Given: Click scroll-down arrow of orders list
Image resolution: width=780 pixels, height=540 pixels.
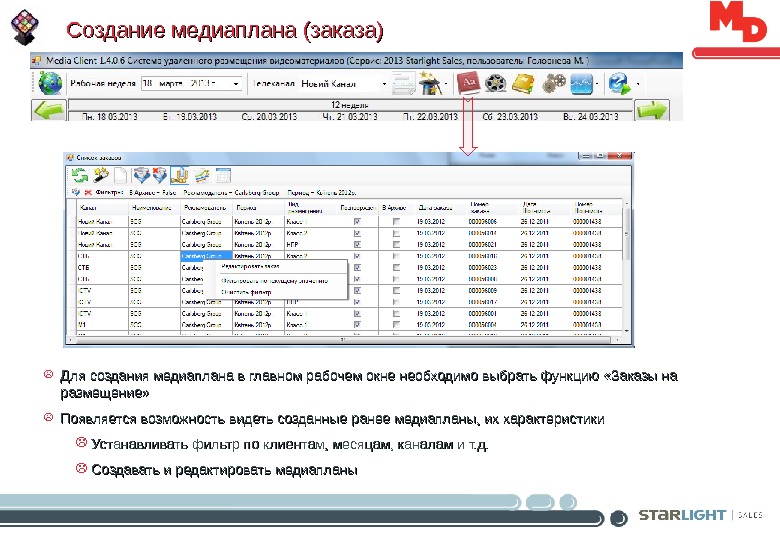Looking at the screenshot, I should [x=627, y=331].
